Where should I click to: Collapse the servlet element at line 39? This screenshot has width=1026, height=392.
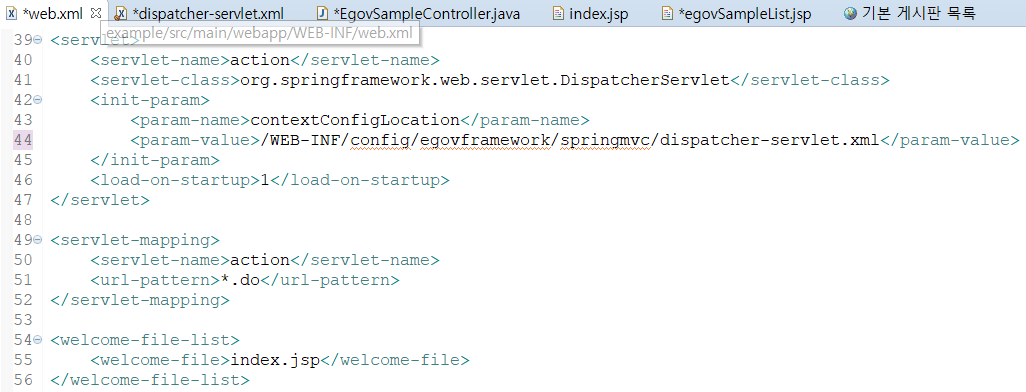(37, 40)
